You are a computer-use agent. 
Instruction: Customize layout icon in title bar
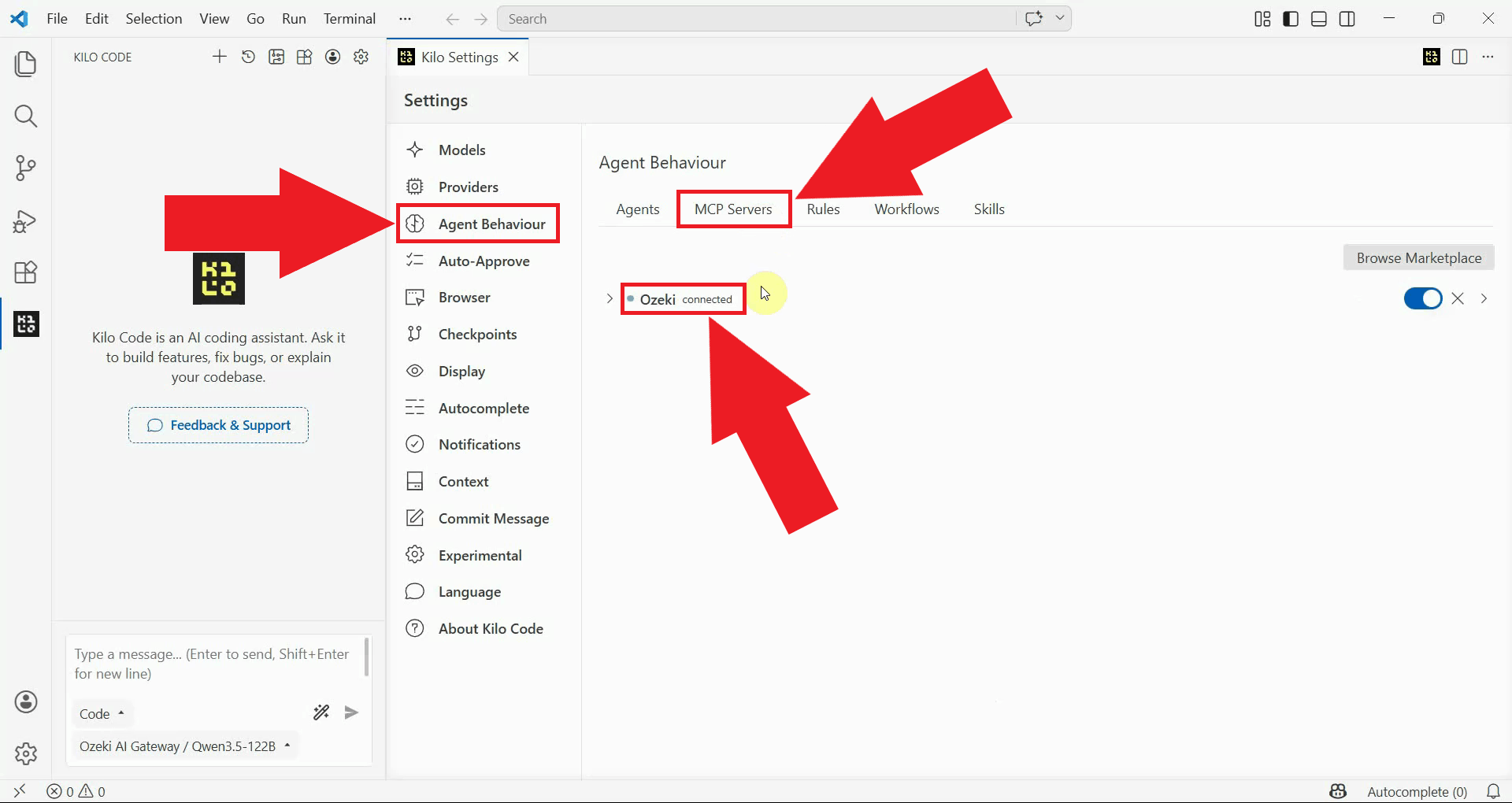tap(1262, 19)
